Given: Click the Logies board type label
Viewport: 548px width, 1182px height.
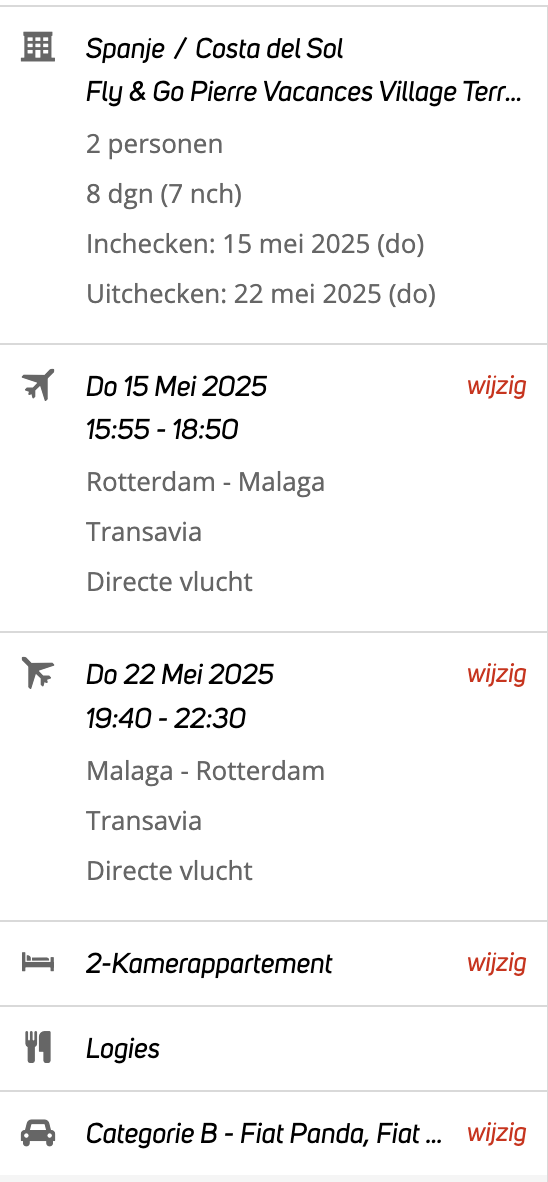Looking at the screenshot, I should point(123,1049).
